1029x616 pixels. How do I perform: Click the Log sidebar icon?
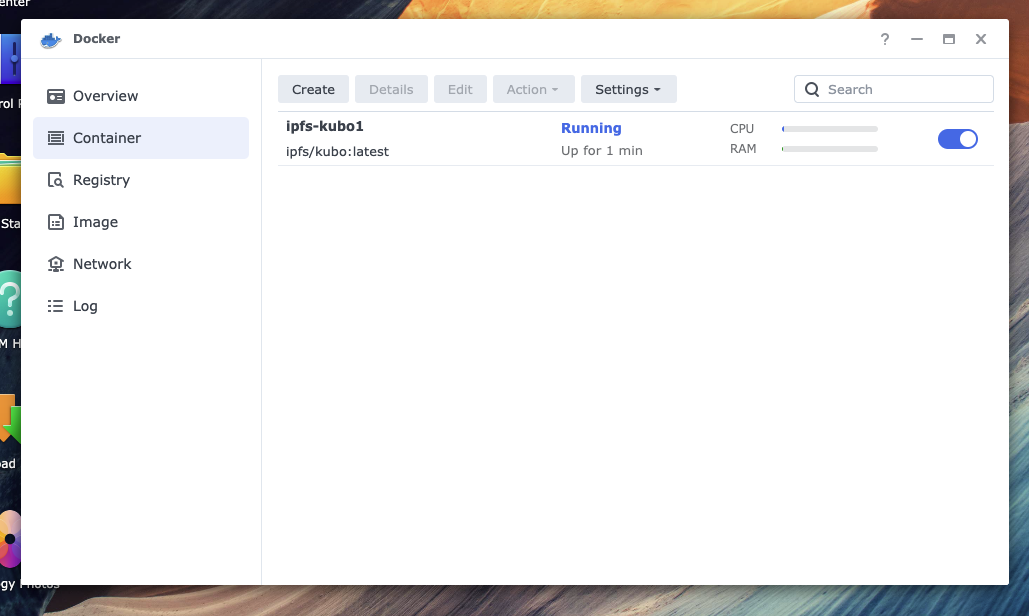[56, 306]
